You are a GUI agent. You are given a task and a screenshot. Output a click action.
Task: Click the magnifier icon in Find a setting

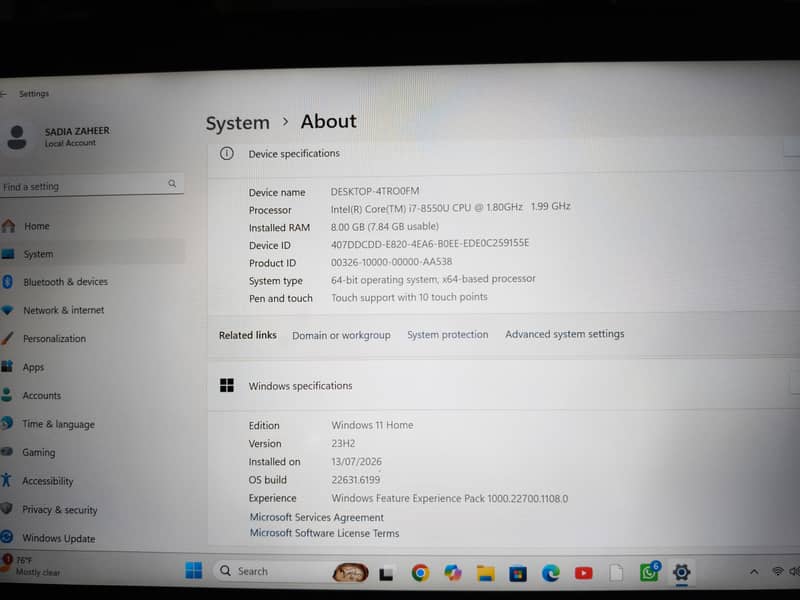(x=172, y=184)
